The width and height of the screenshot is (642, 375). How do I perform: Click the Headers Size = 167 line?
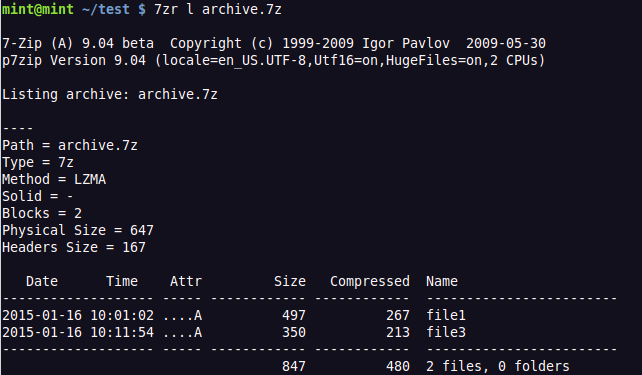[74, 247]
